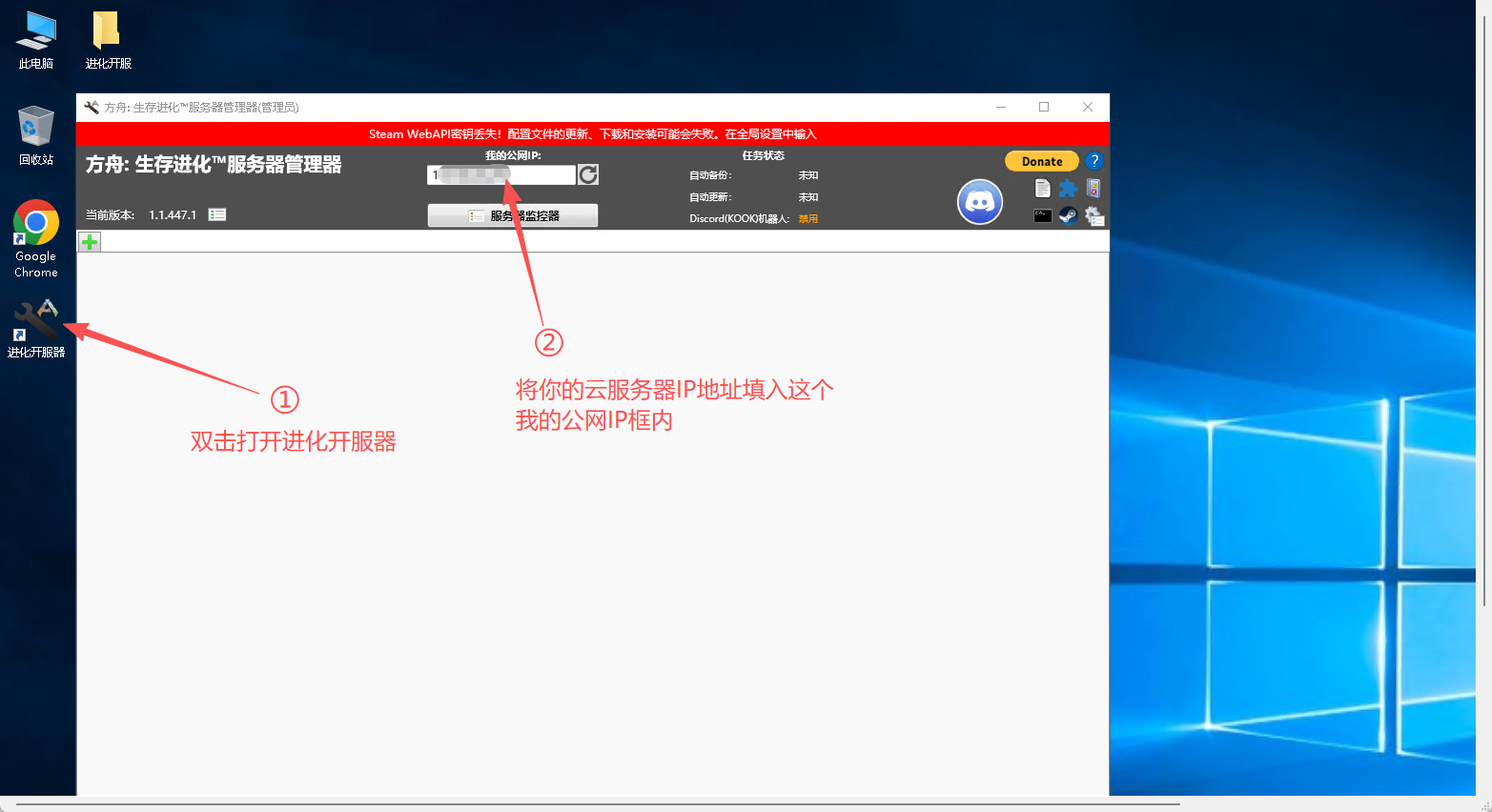Open help via the blue question mark
The width and height of the screenshot is (1492, 812).
tap(1094, 161)
